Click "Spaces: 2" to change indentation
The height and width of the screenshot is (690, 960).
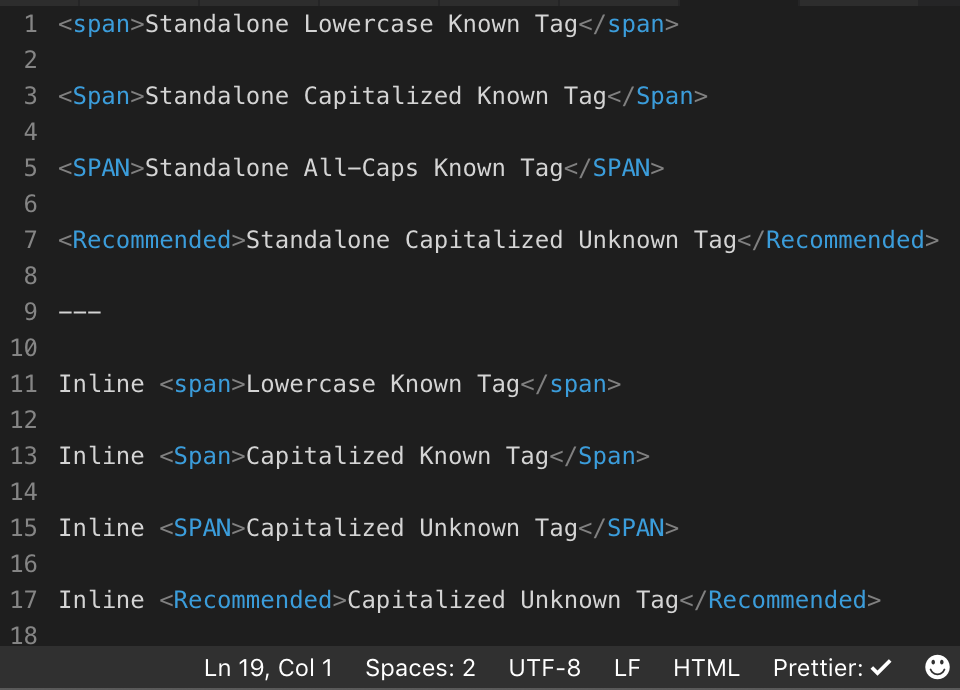point(420,667)
